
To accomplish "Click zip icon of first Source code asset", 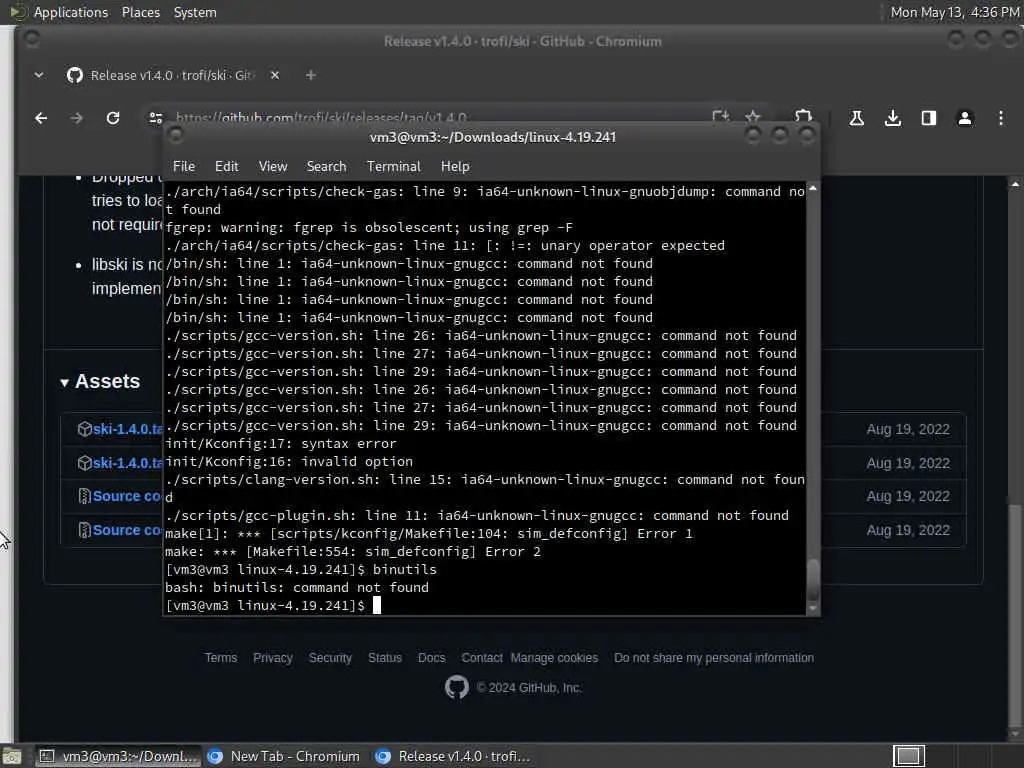I will pos(84,496).
